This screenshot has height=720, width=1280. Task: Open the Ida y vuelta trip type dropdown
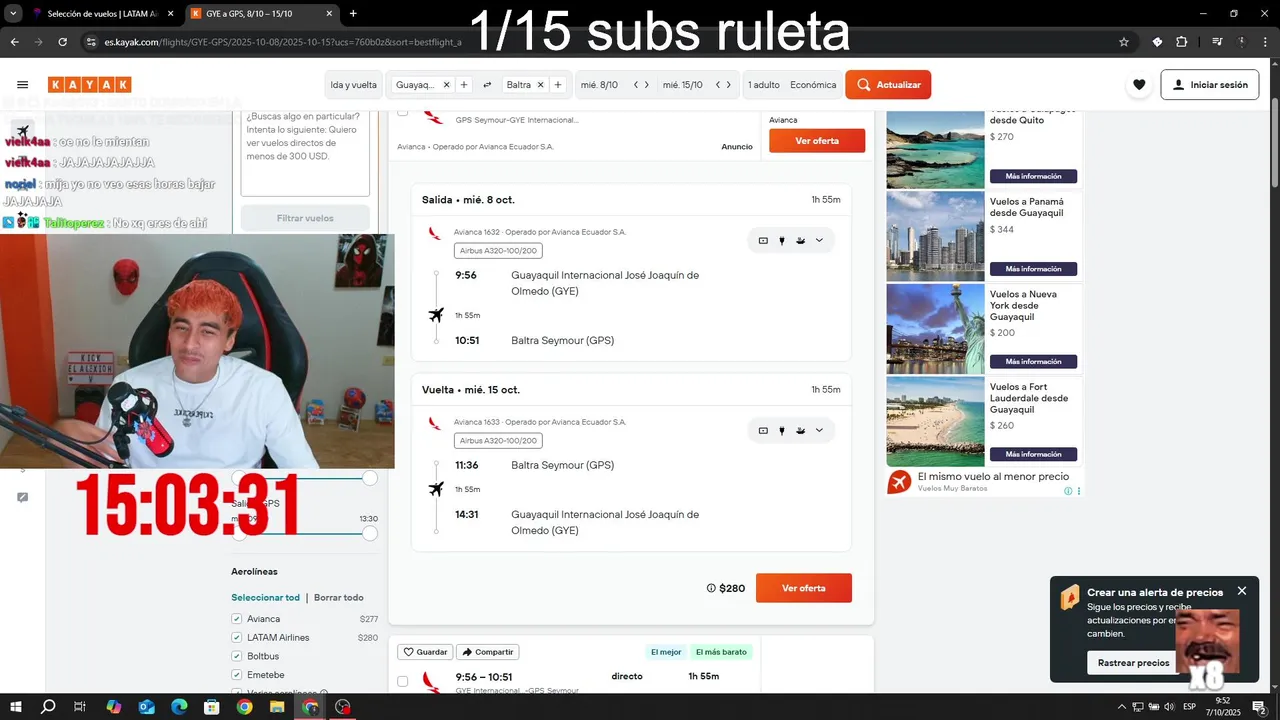(354, 85)
